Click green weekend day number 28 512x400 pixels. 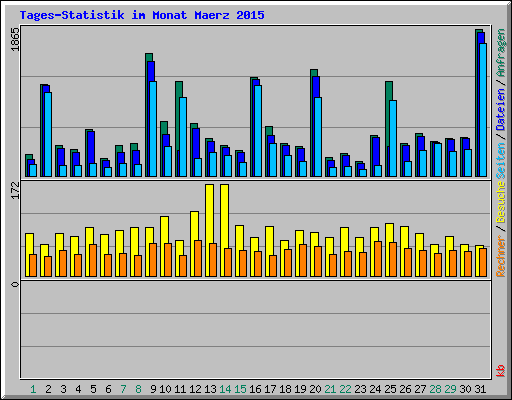(x=435, y=389)
